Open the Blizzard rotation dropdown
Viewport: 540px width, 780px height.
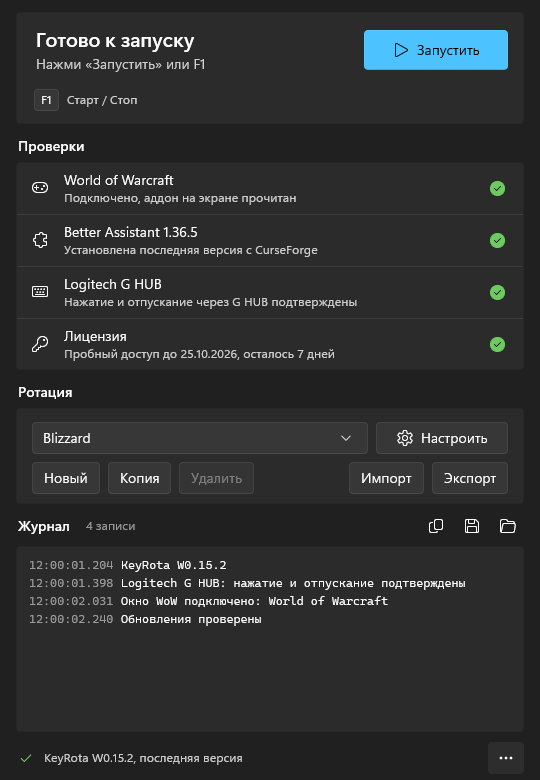pyautogui.click(x=200, y=438)
